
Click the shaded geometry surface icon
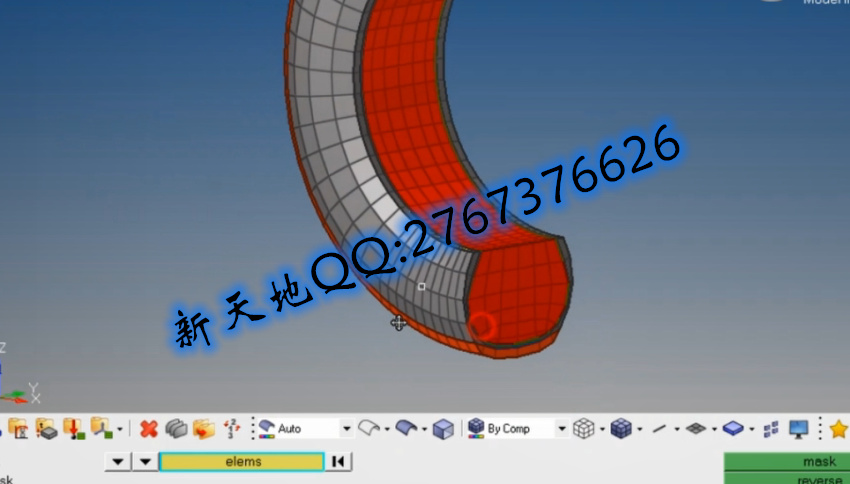point(406,429)
